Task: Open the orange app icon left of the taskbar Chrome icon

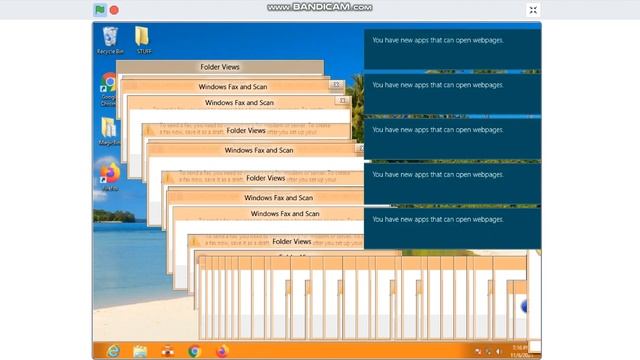Action: pyautogui.click(x=167, y=351)
